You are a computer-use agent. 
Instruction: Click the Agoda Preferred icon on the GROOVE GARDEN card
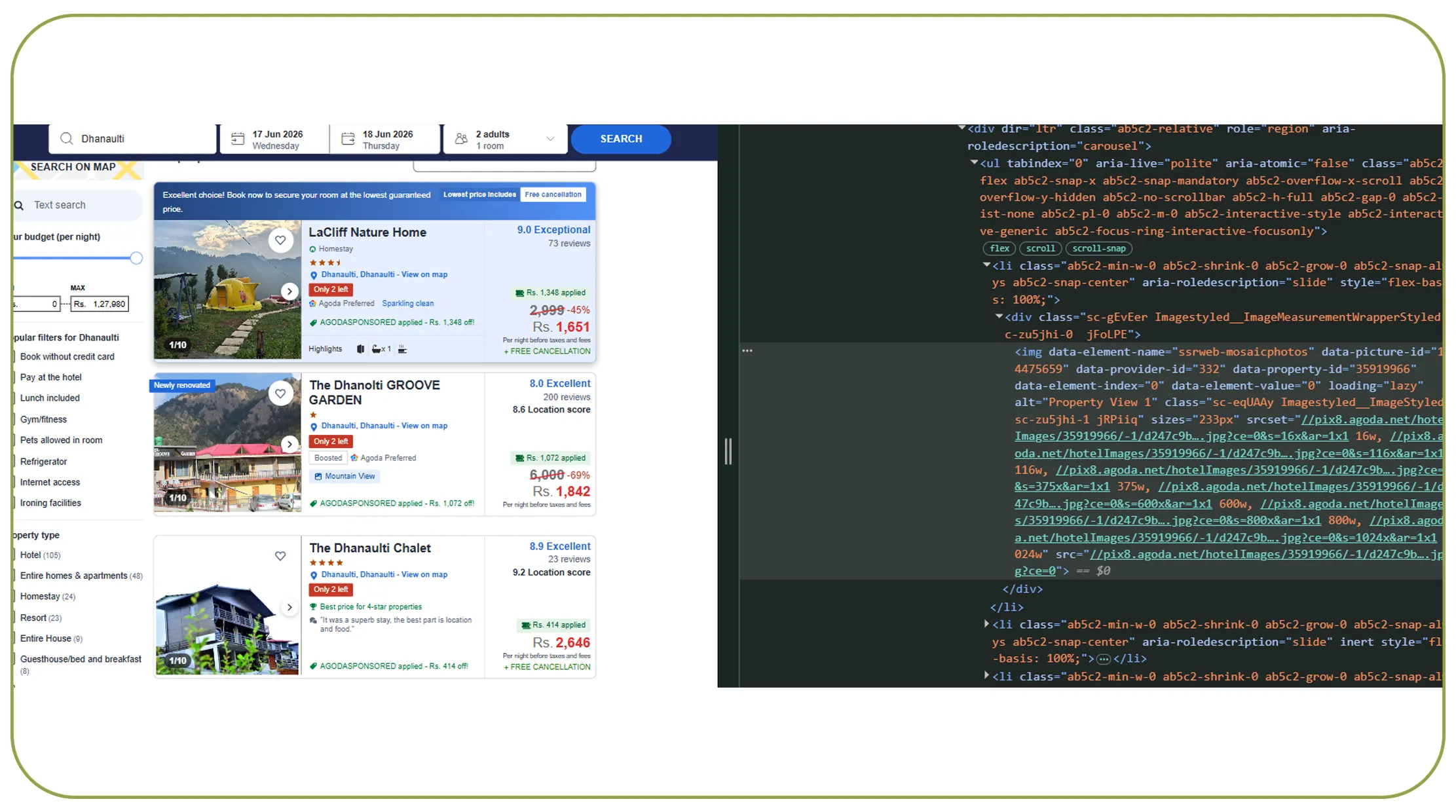(x=354, y=458)
